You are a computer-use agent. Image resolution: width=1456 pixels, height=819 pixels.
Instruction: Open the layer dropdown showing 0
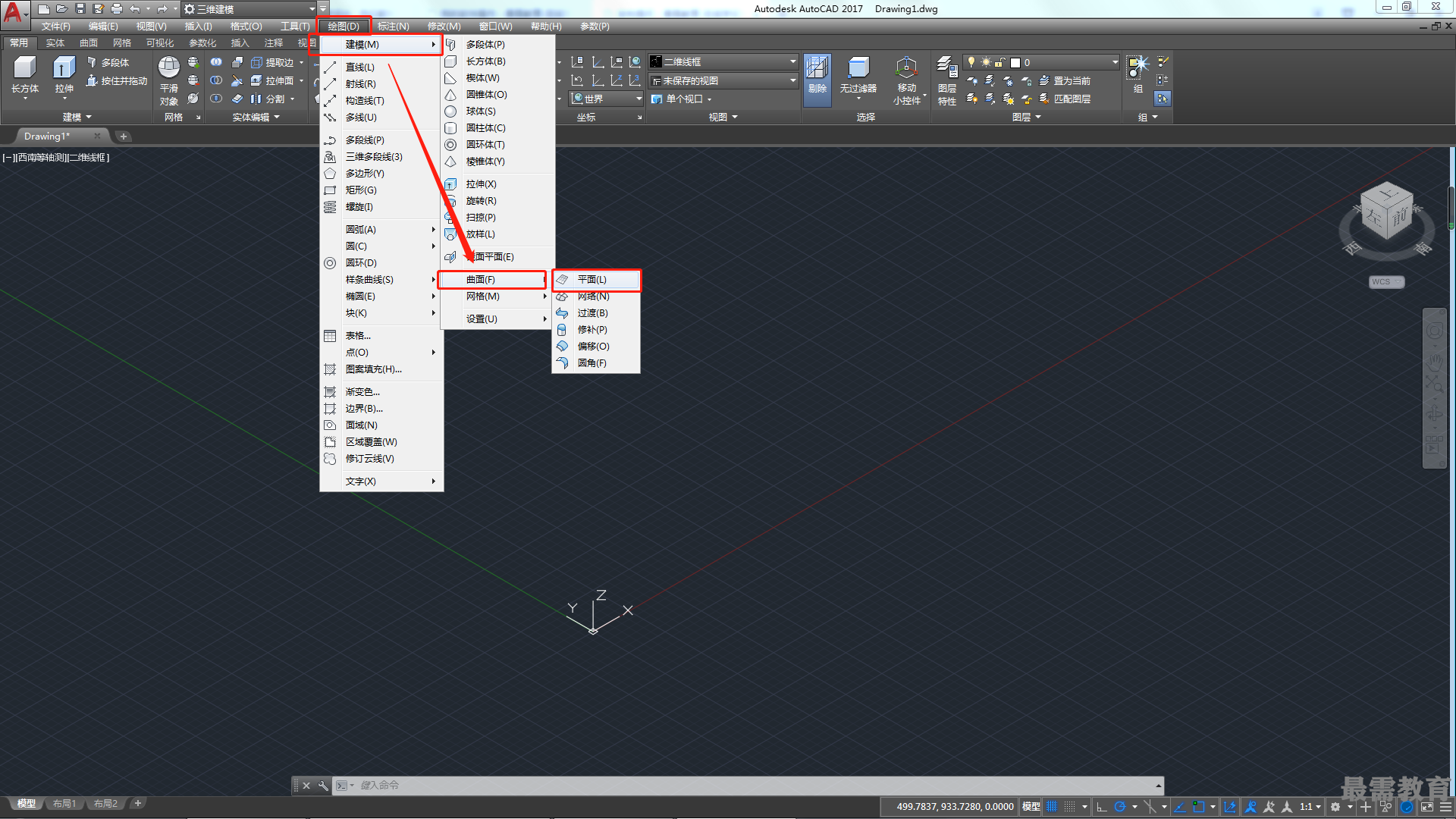click(1041, 62)
